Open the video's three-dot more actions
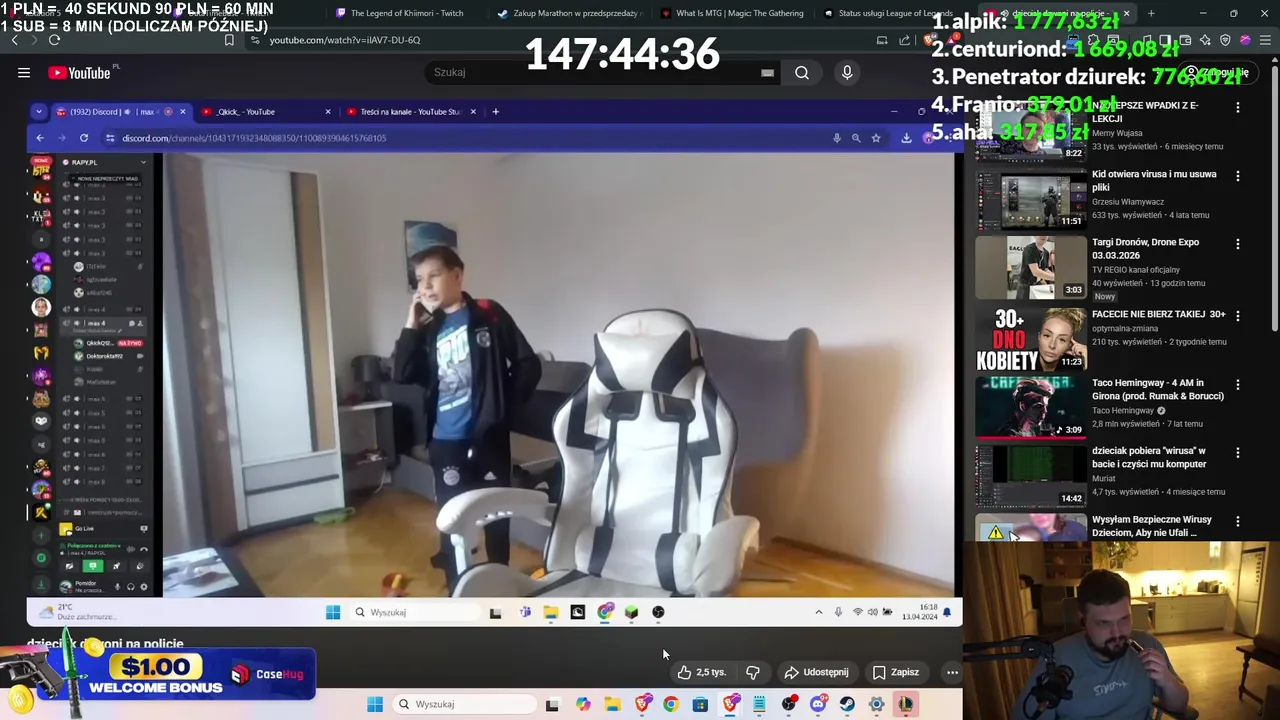Image resolution: width=1280 pixels, height=720 pixels. coord(952,672)
